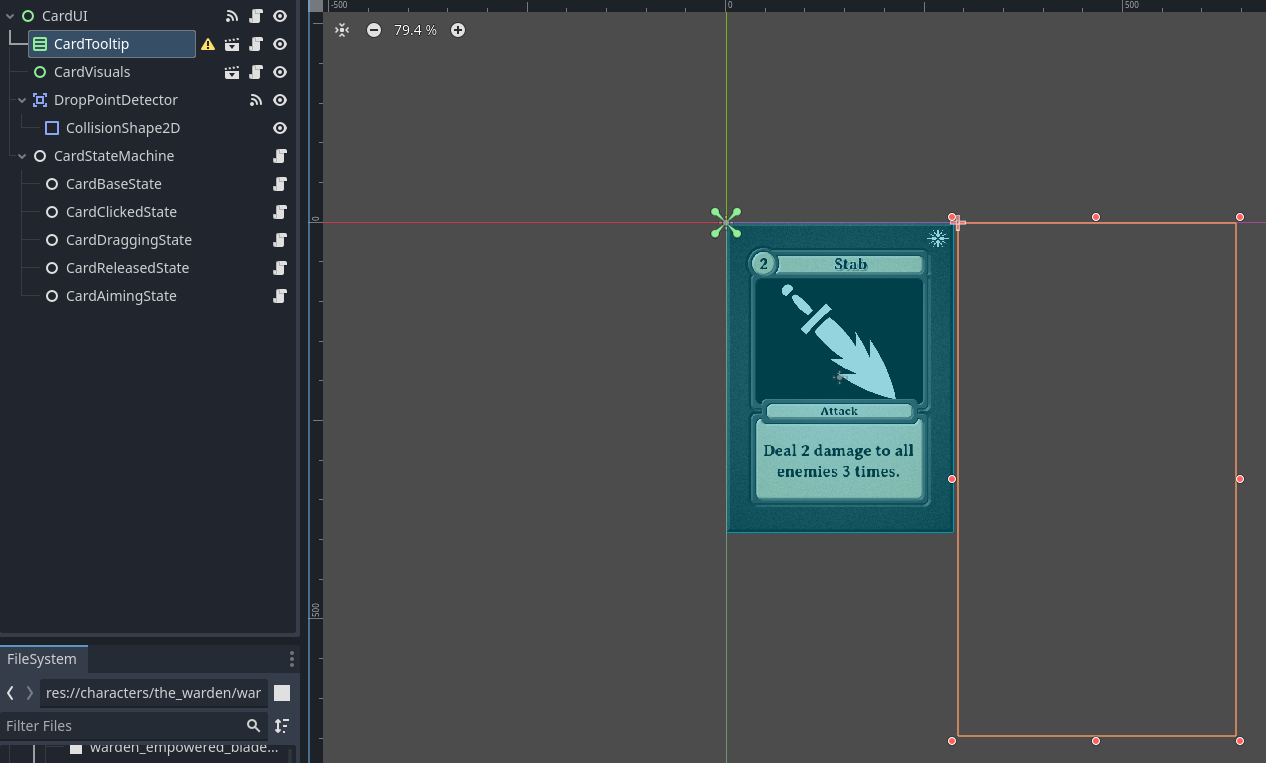Click the warning triangle on CardTooltip
Viewport: 1266px width, 763px height.
coord(207,44)
